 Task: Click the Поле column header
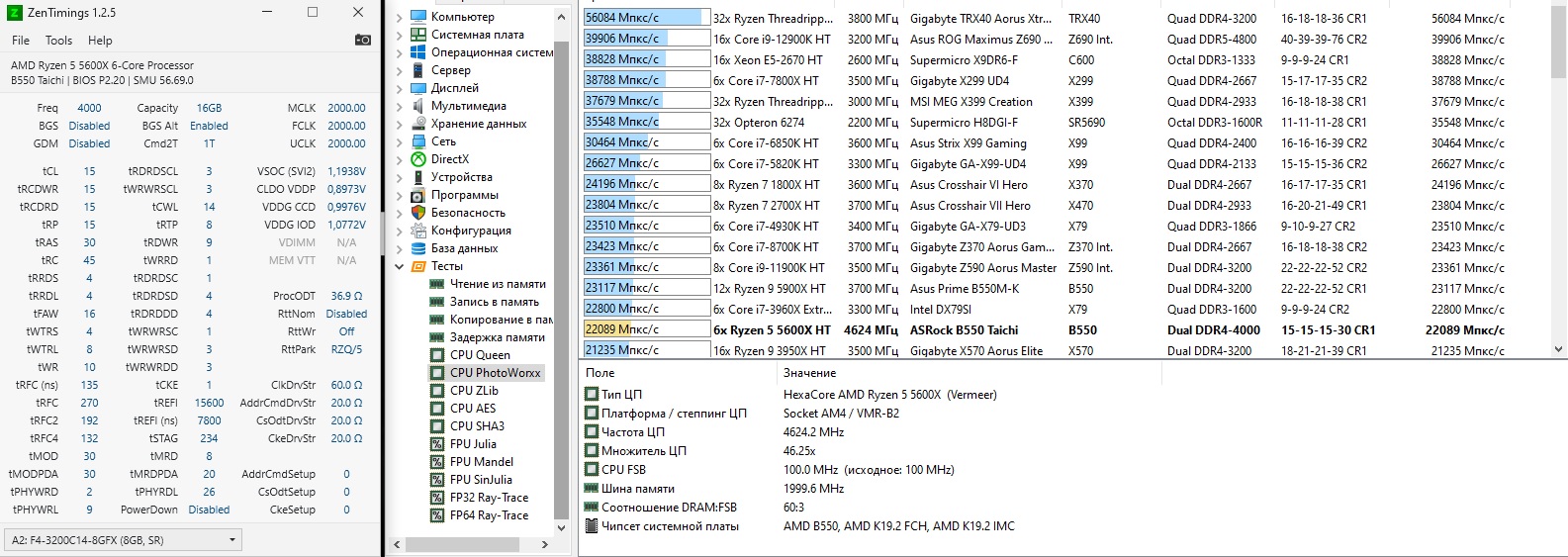(x=600, y=373)
